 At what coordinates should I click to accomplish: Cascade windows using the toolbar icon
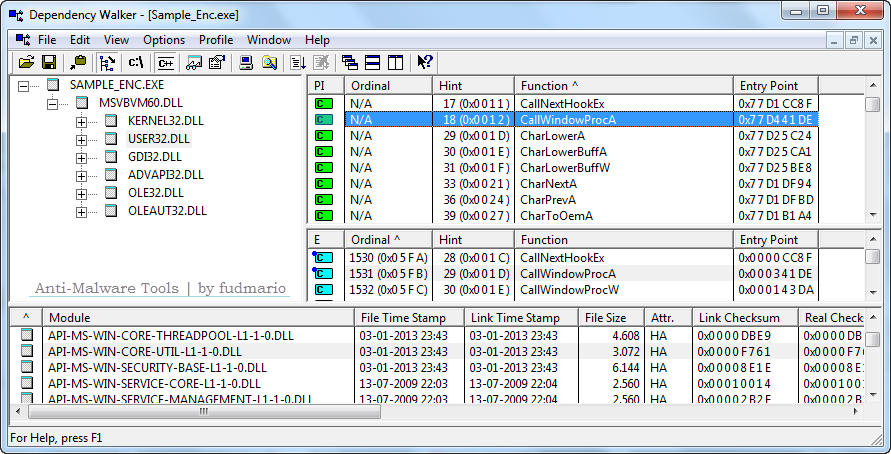tap(349, 62)
